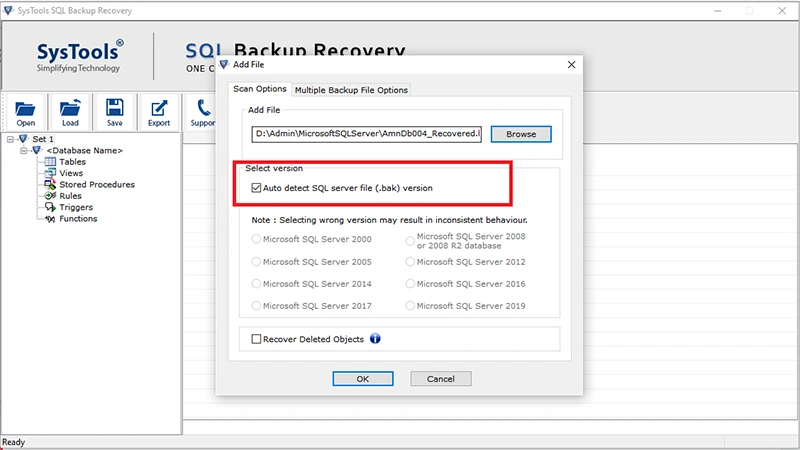Viewport: 800px width, 450px height.
Task: Choose Microsoft SQL Server 2017 radio button
Action: (x=256, y=306)
